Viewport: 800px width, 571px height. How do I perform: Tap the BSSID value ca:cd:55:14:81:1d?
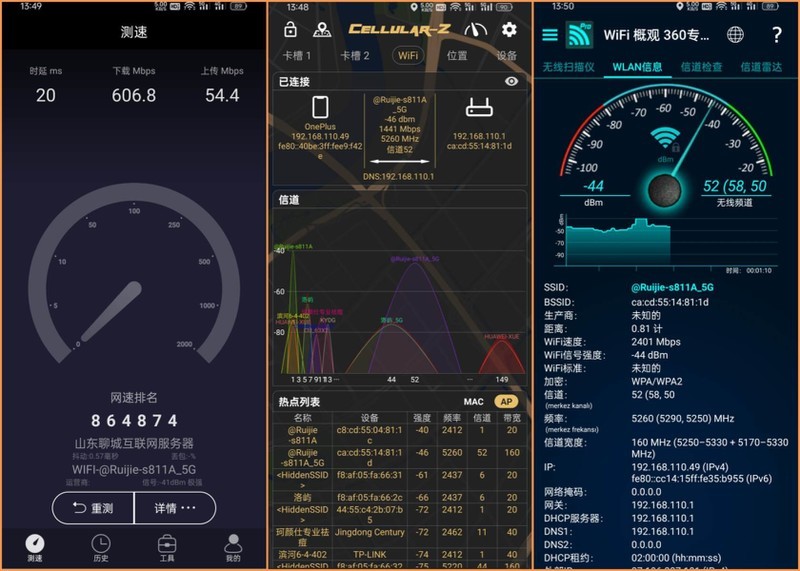[x=669, y=302]
